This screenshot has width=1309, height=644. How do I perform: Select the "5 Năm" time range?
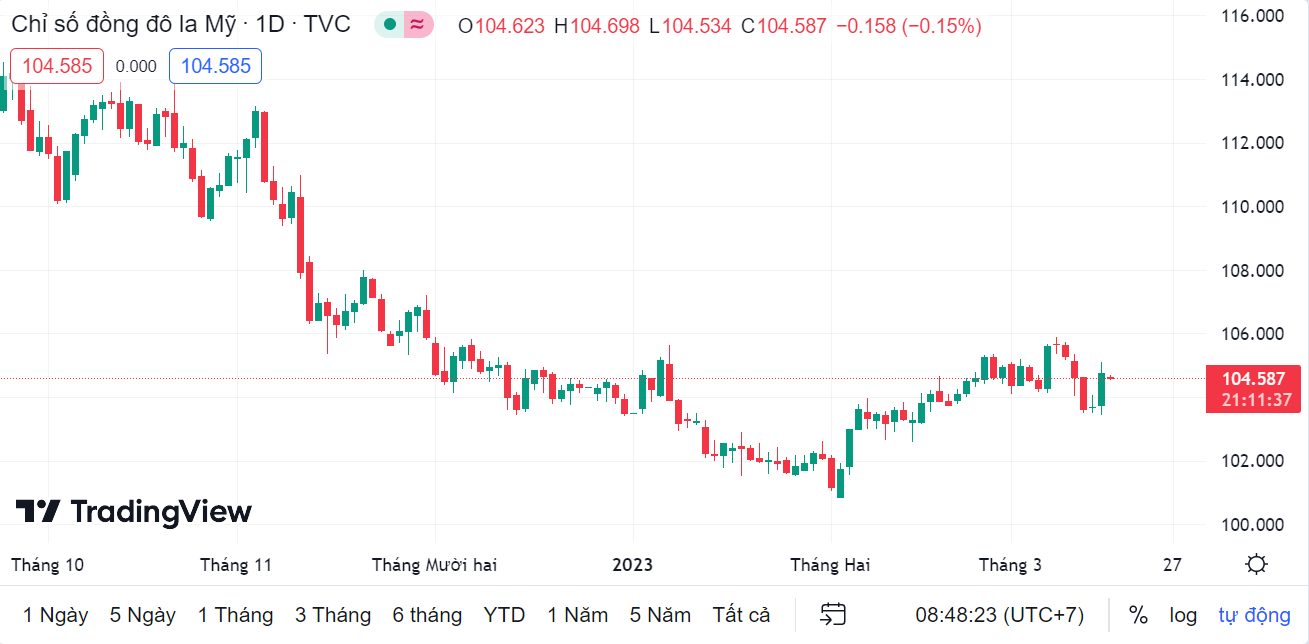coord(660,614)
